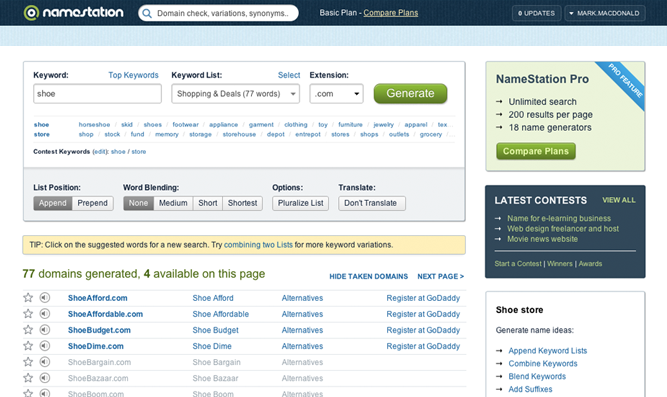Play pronunciation of ShoeAfford.com
The height and width of the screenshot is (397, 667).
[45, 298]
